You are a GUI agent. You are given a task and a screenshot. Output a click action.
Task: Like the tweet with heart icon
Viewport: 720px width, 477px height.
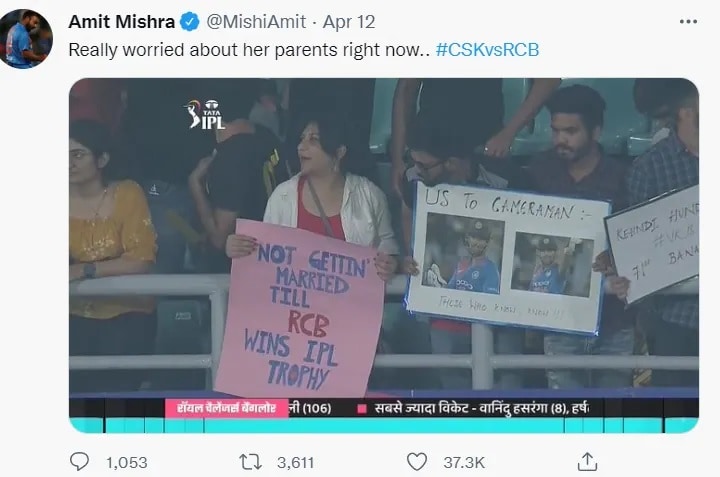[417, 462]
